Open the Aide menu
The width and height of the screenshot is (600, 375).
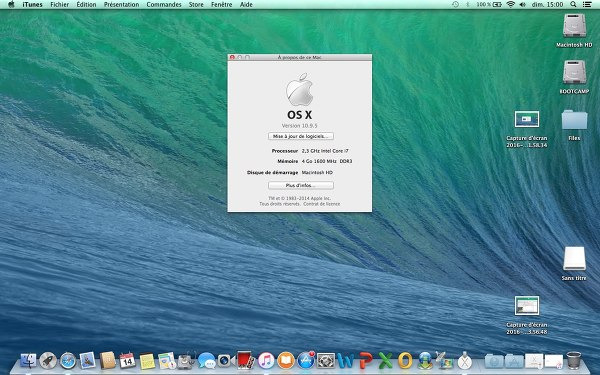pos(246,5)
